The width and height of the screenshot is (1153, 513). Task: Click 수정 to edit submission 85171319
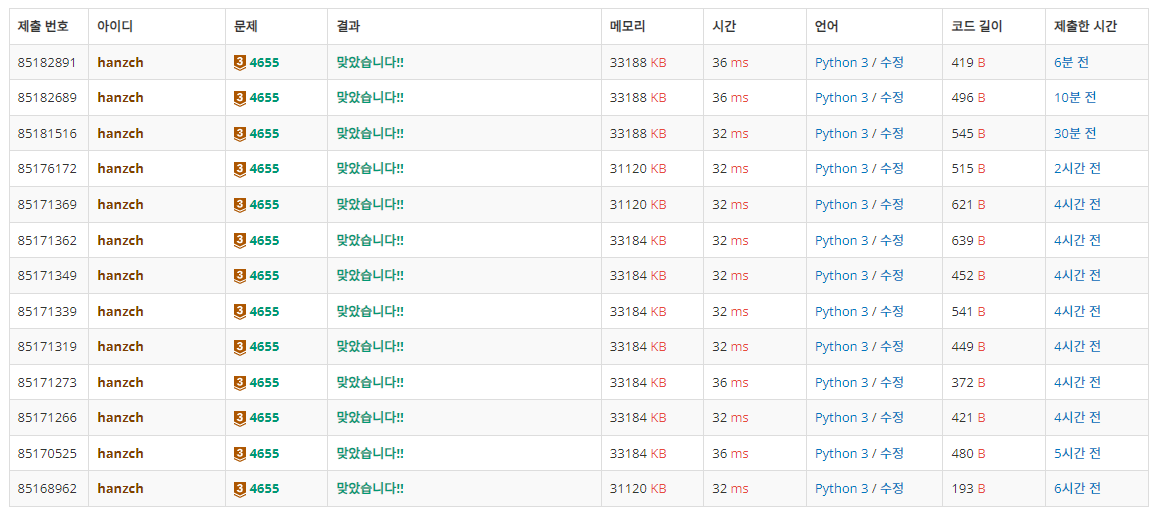(892, 347)
